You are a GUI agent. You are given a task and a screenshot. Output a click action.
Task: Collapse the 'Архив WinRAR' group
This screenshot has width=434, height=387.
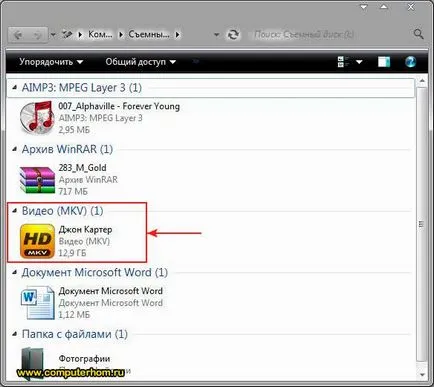[x=14, y=149]
